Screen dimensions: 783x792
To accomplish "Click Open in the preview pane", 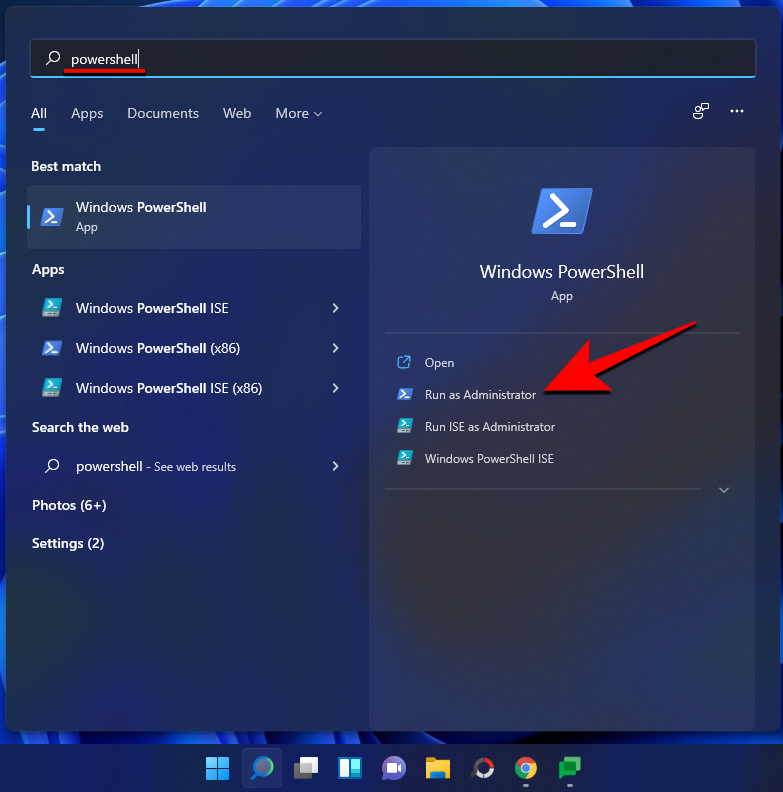I will 439,363.
